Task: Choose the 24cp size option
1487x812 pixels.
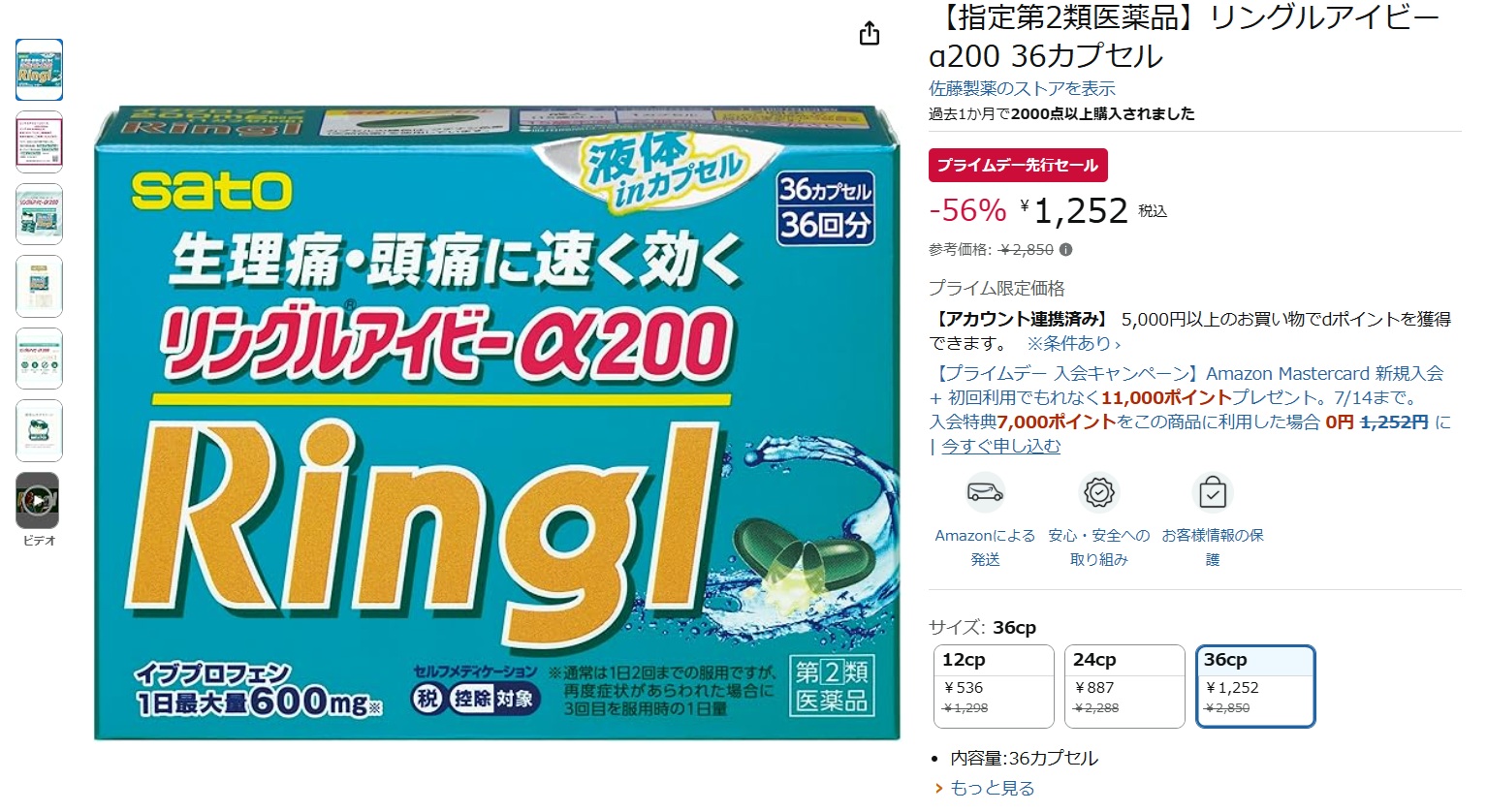Action: tap(1124, 686)
